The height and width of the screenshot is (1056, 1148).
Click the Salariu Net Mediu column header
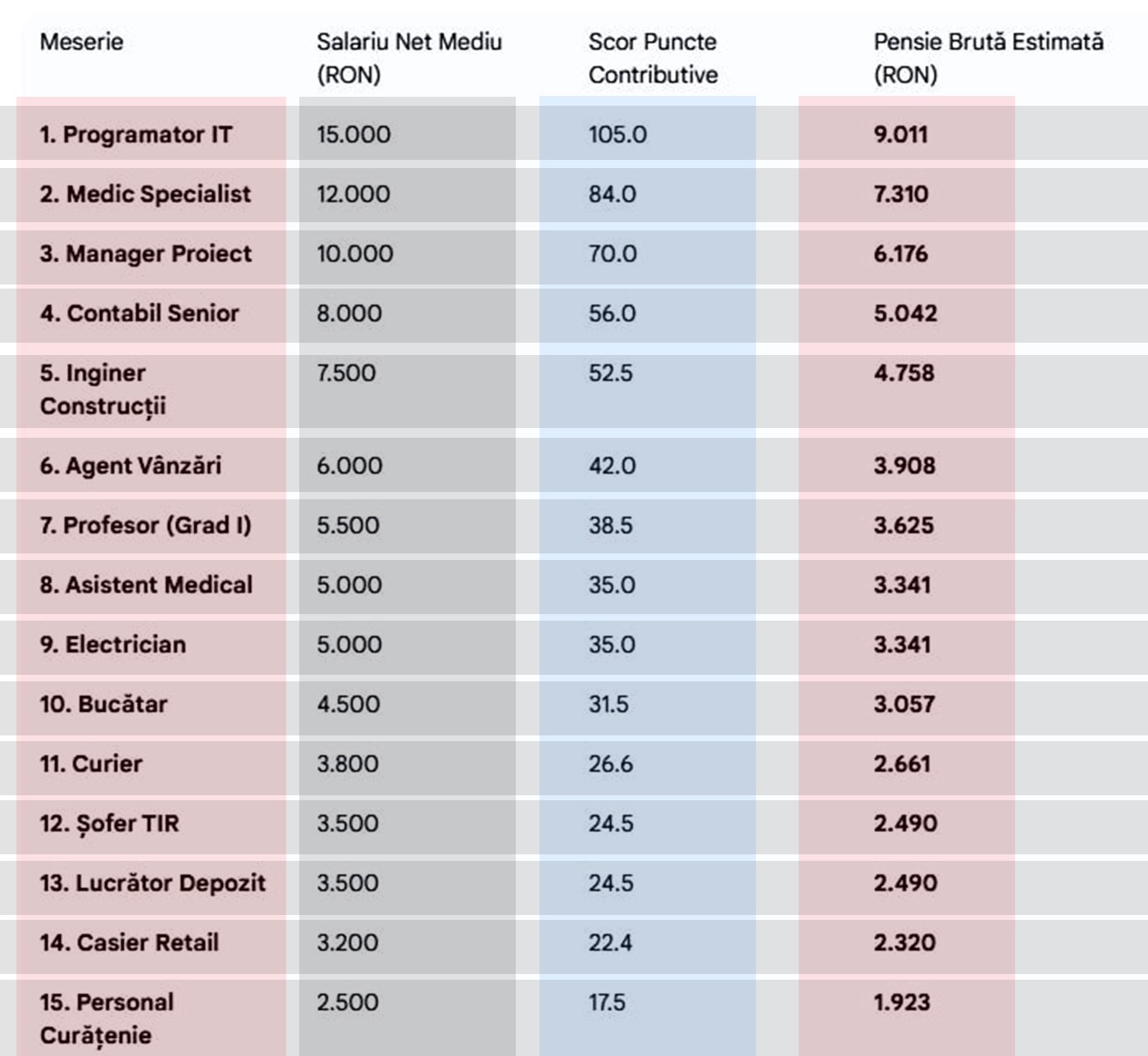coord(408,57)
